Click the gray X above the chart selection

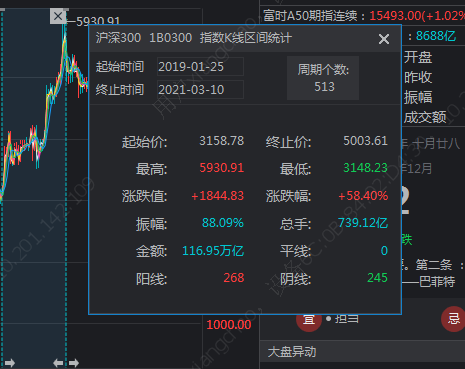58,16
